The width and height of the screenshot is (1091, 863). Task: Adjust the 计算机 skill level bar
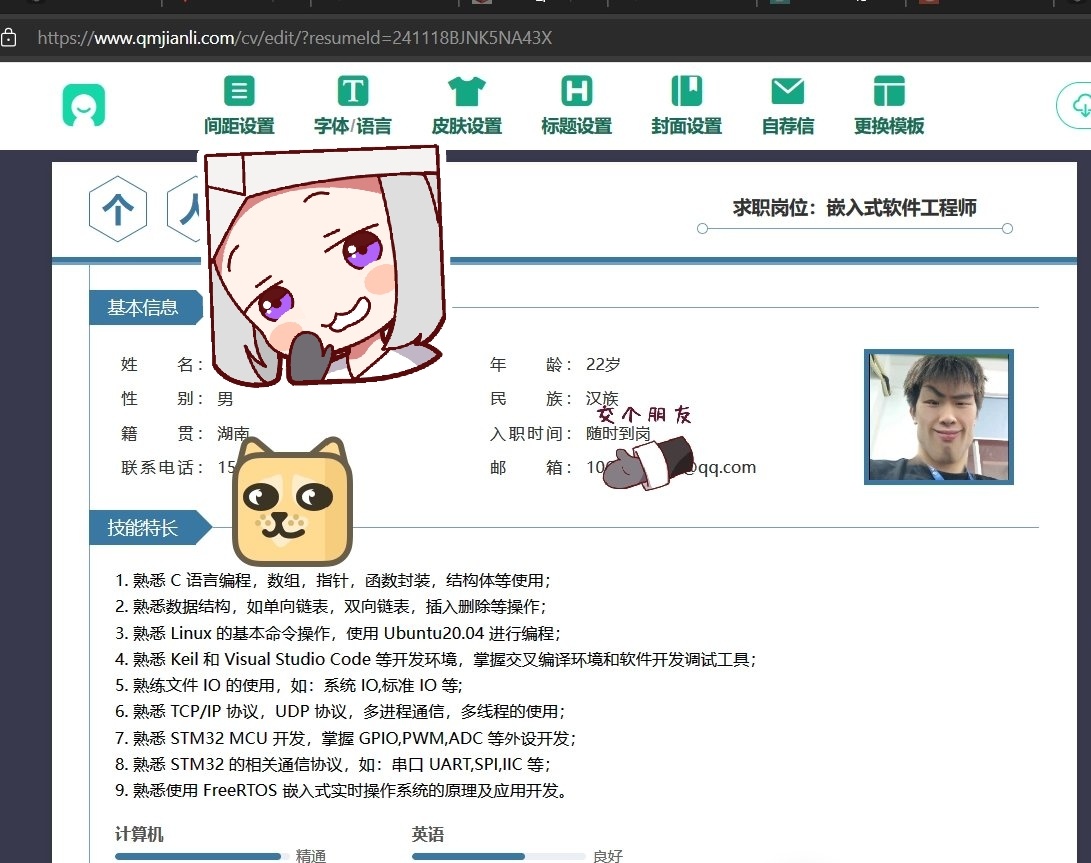pos(200,856)
